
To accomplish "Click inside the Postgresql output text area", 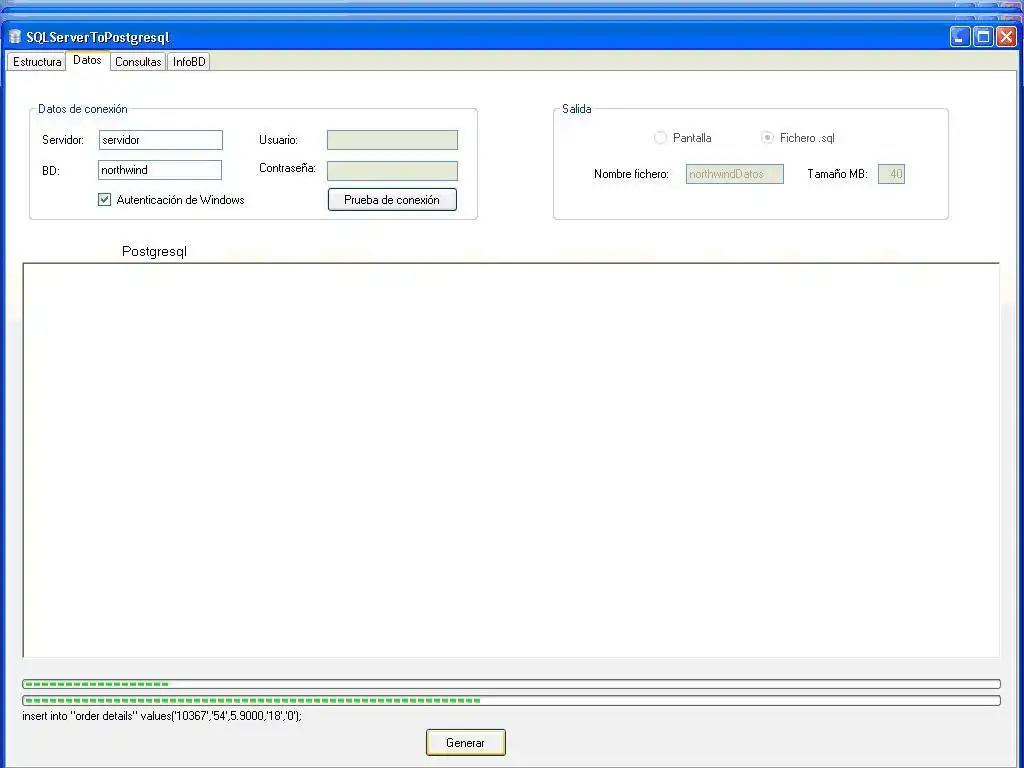I will pos(511,460).
